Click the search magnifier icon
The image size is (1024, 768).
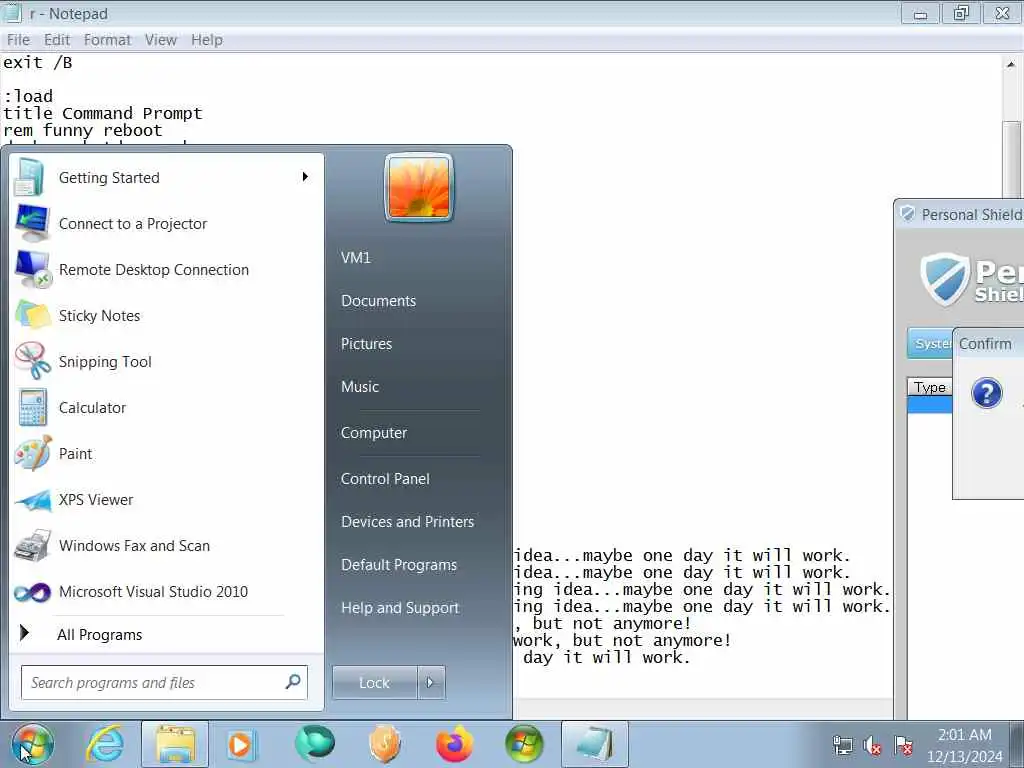pos(293,682)
